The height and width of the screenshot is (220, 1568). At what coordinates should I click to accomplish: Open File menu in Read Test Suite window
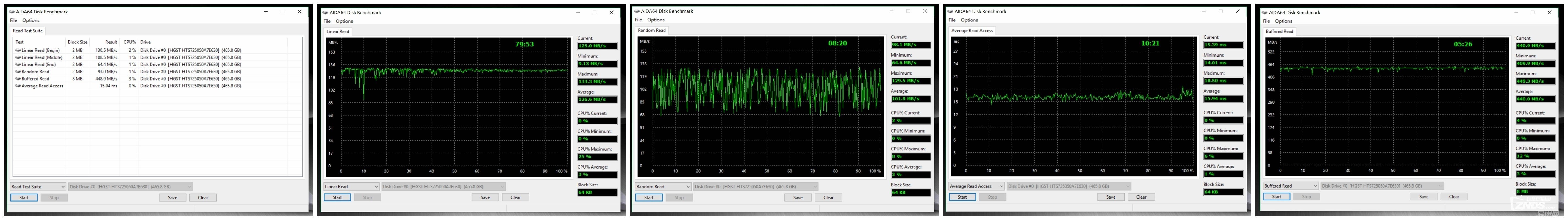coord(13,20)
